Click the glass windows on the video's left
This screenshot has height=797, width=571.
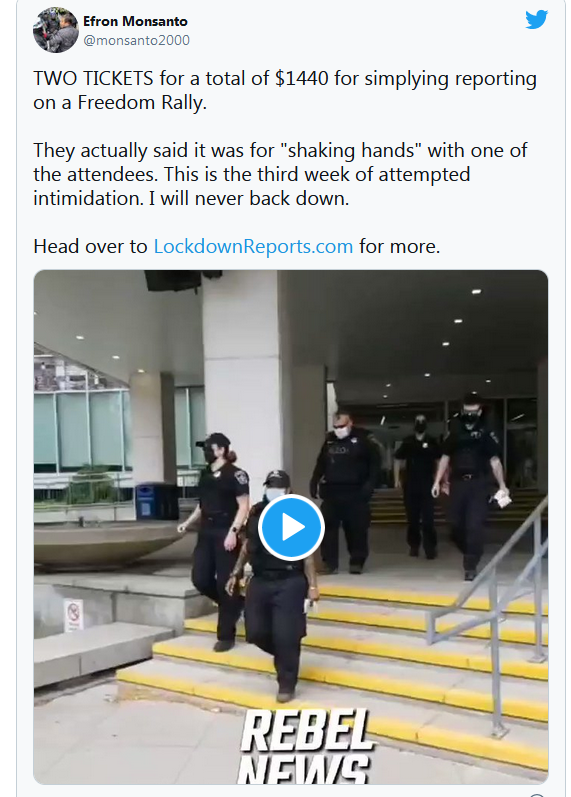[x=84, y=430]
